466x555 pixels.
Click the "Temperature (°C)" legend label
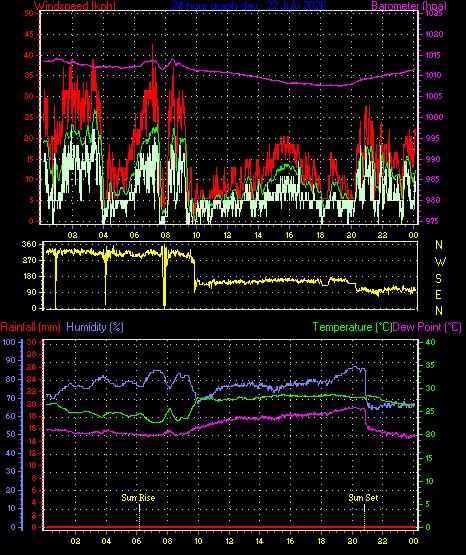coord(352,327)
